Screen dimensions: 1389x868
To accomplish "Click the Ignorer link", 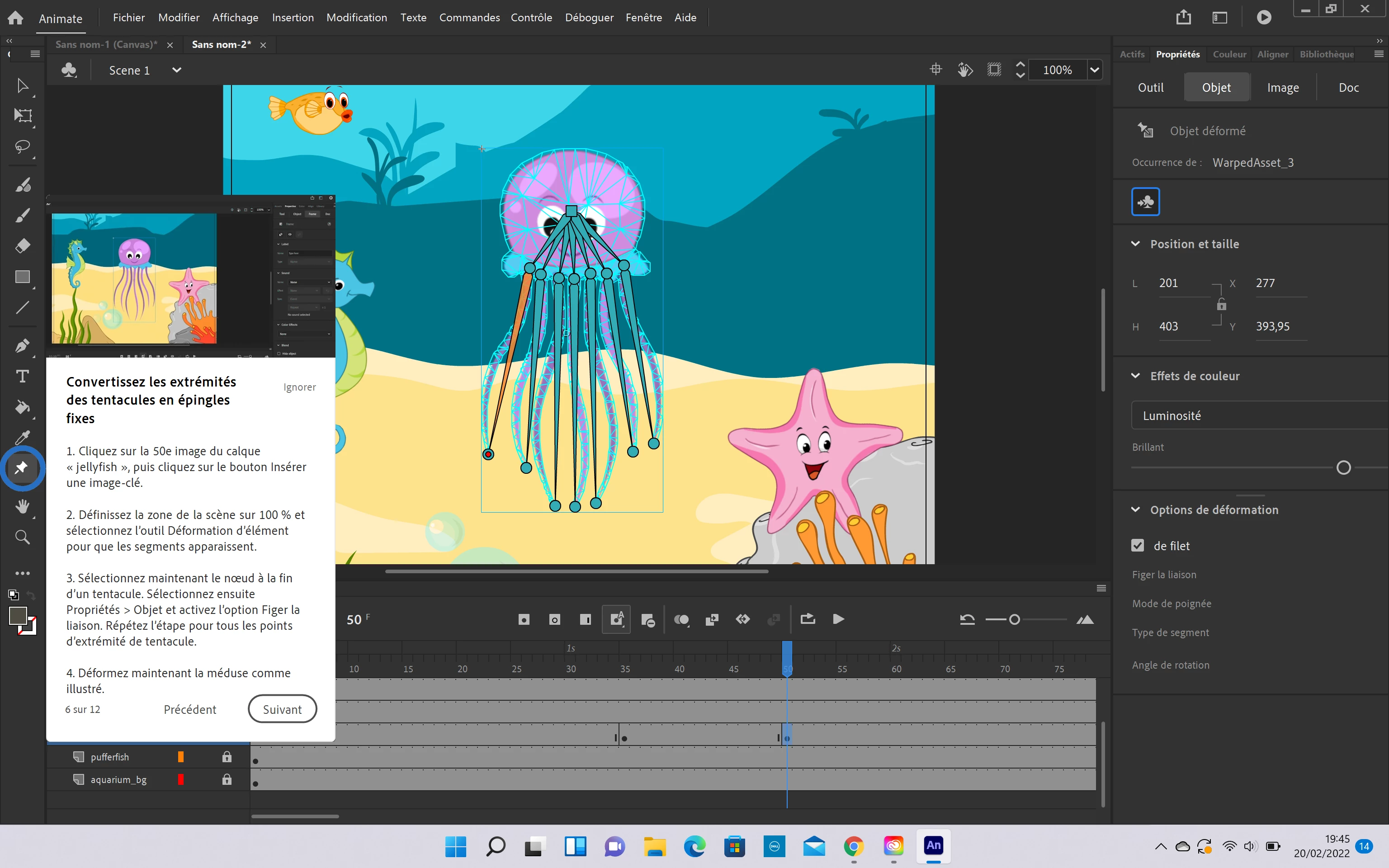I will click(x=299, y=387).
